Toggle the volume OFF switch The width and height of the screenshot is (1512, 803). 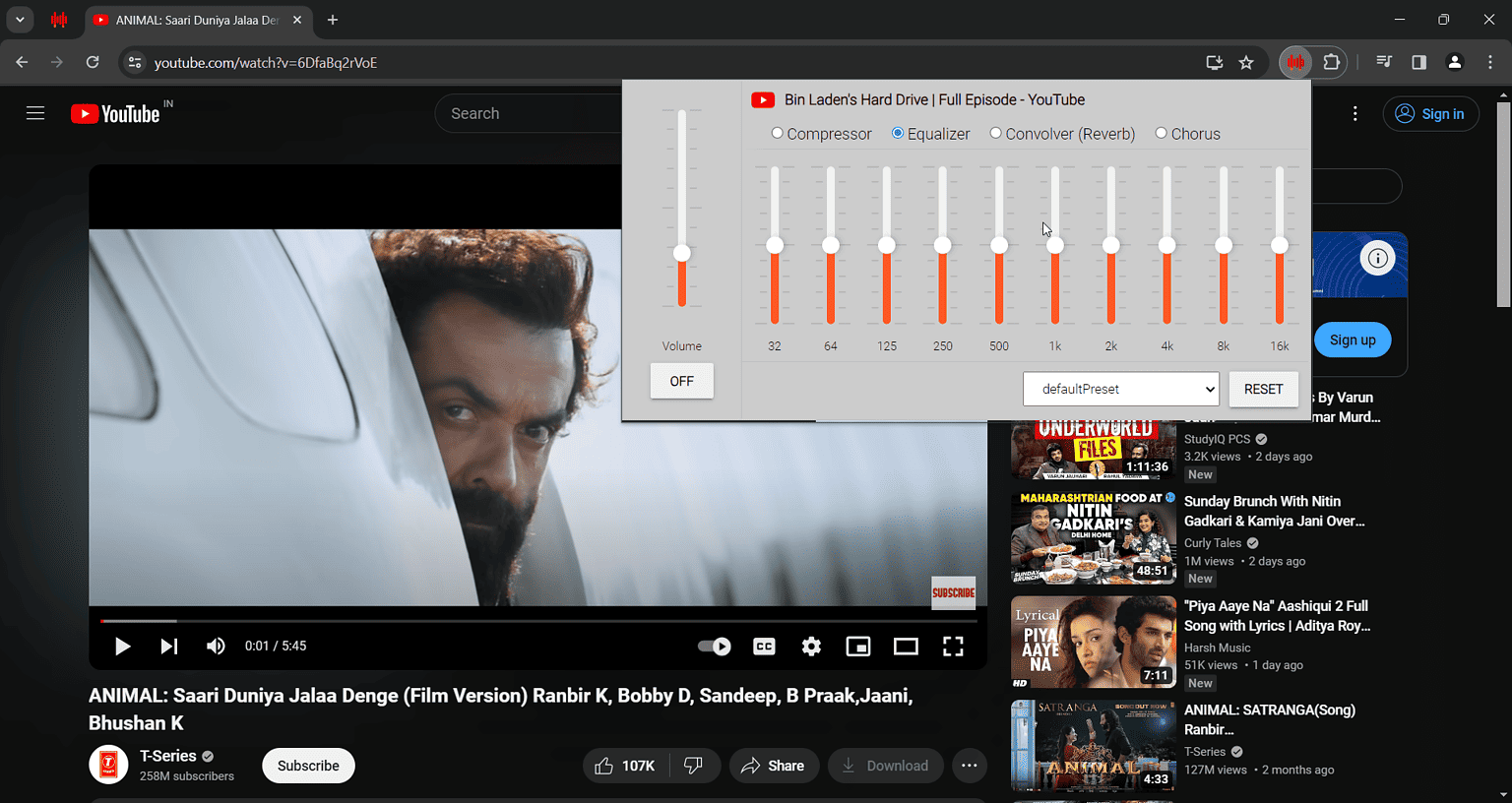click(x=681, y=381)
